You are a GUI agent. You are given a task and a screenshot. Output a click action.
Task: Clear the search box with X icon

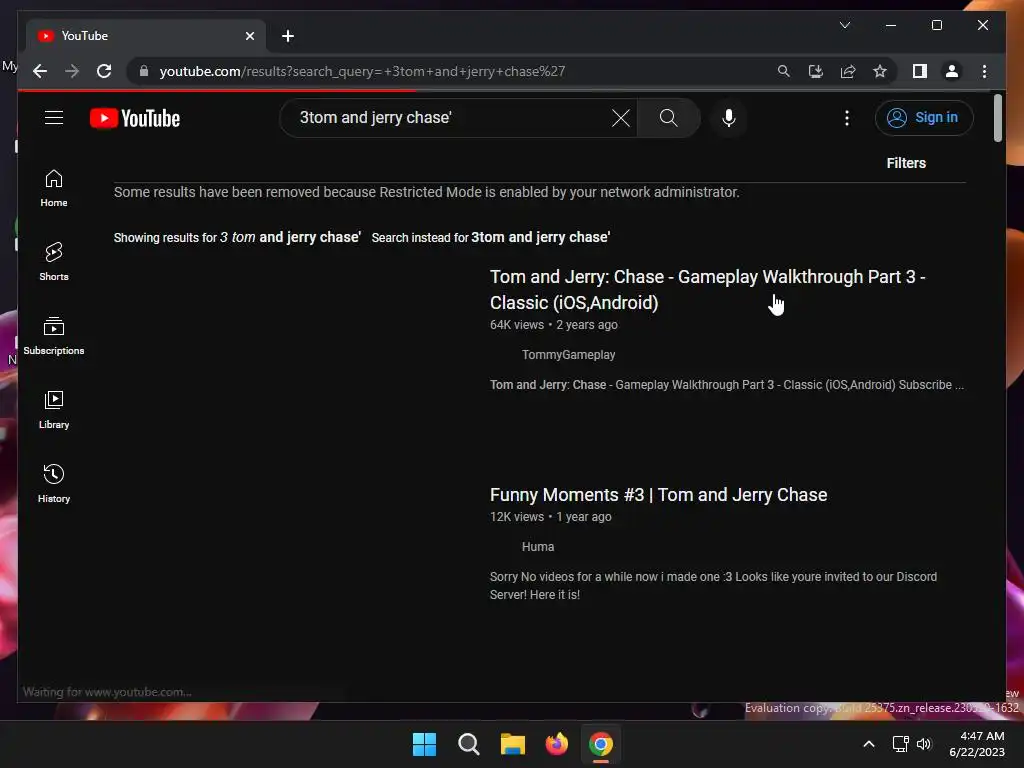tap(620, 118)
